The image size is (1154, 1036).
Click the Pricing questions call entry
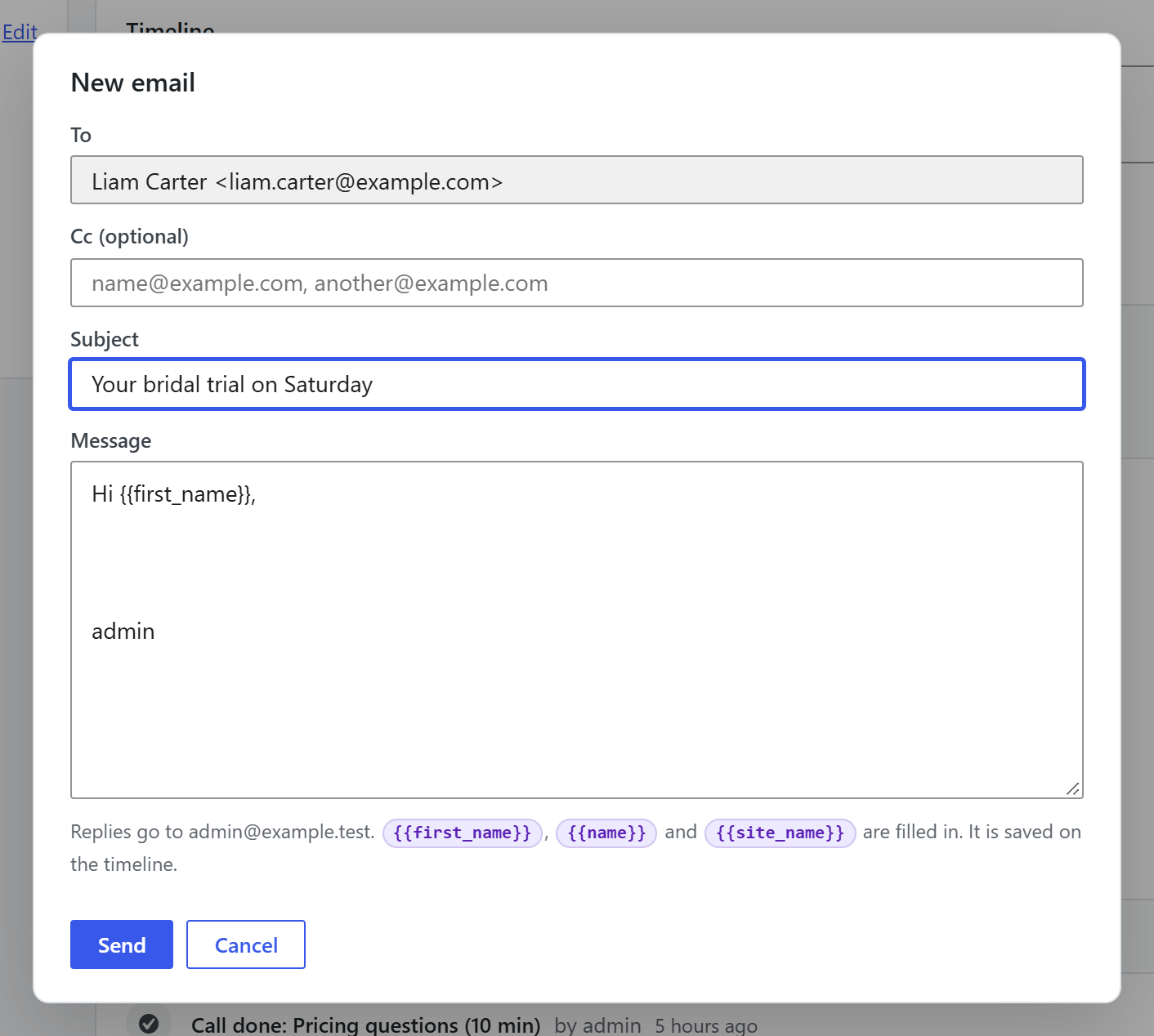click(365, 1025)
